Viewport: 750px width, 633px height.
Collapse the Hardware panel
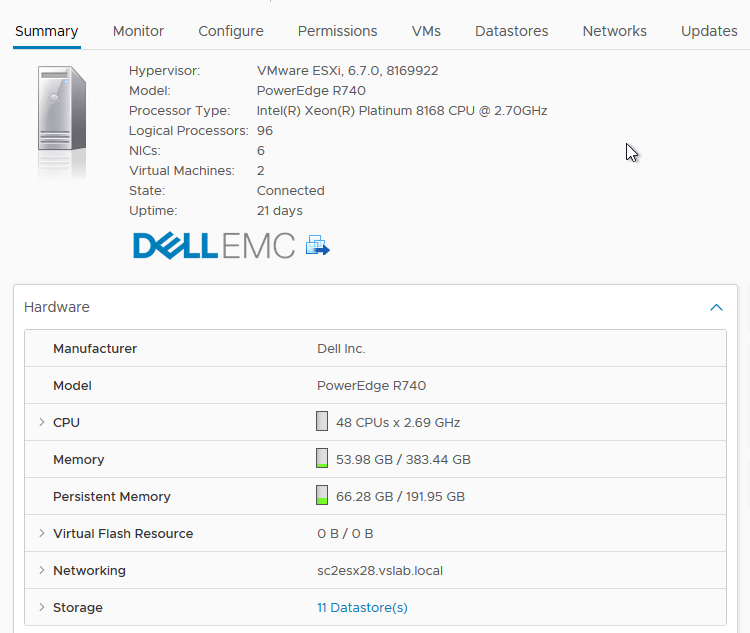(716, 308)
